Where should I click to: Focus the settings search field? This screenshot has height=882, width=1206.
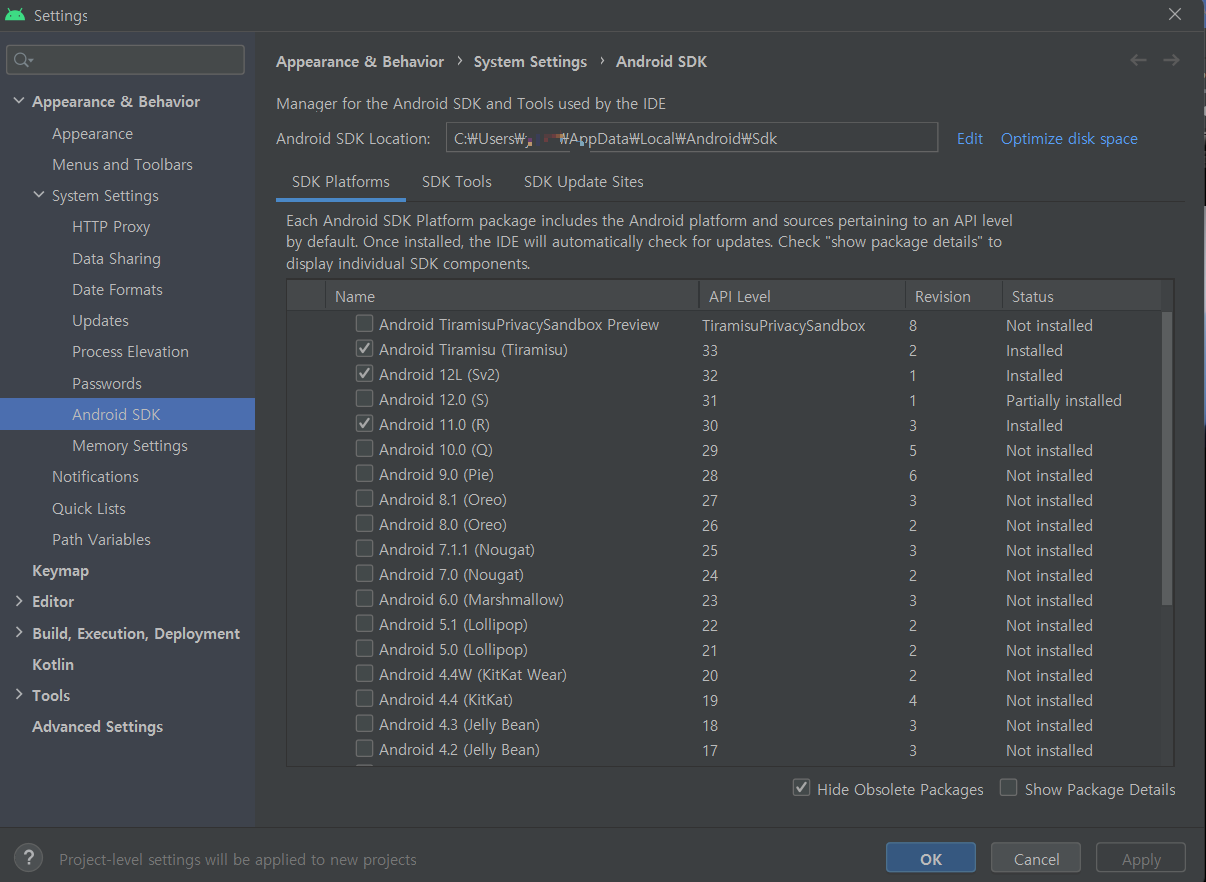(x=126, y=60)
